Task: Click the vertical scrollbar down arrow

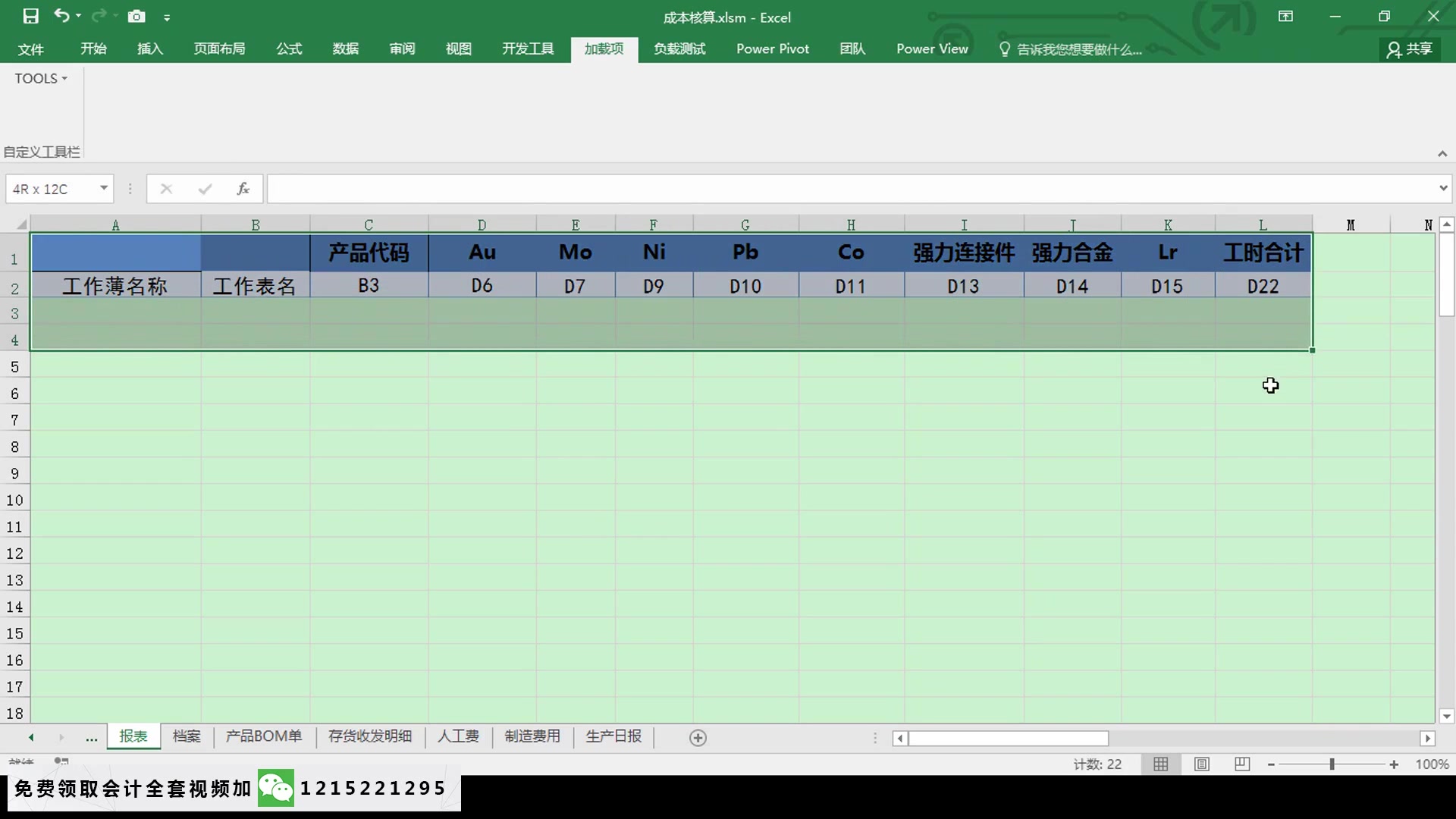Action: coord(1447,716)
